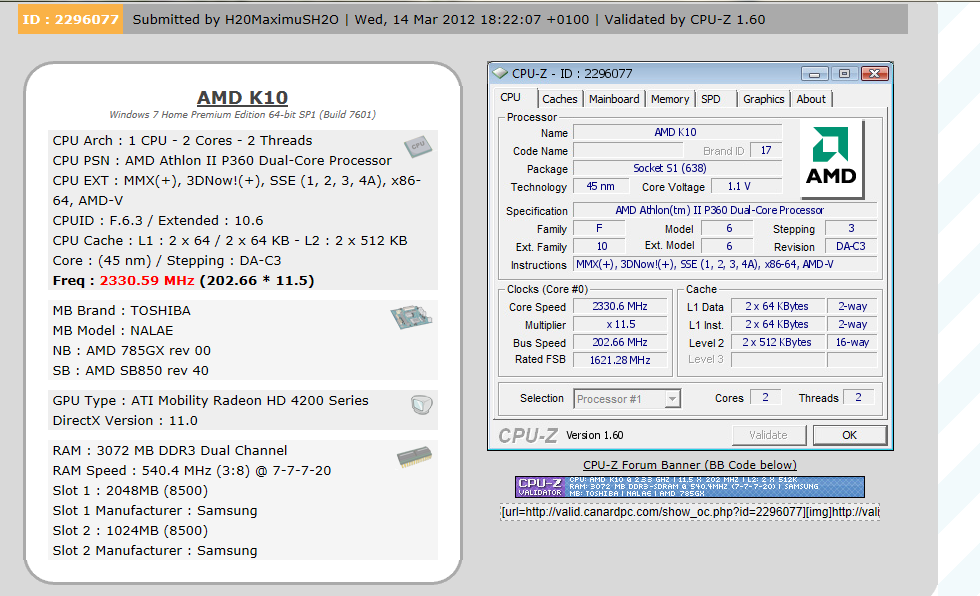The height and width of the screenshot is (596, 980).
Task: Click the OK button in CPU-Z
Action: [849, 435]
